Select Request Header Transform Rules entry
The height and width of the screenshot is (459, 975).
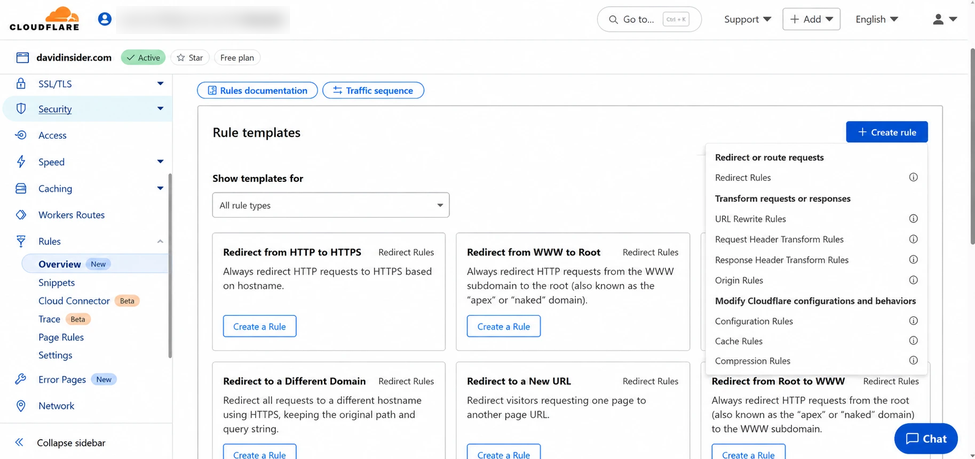pyautogui.click(x=779, y=239)
